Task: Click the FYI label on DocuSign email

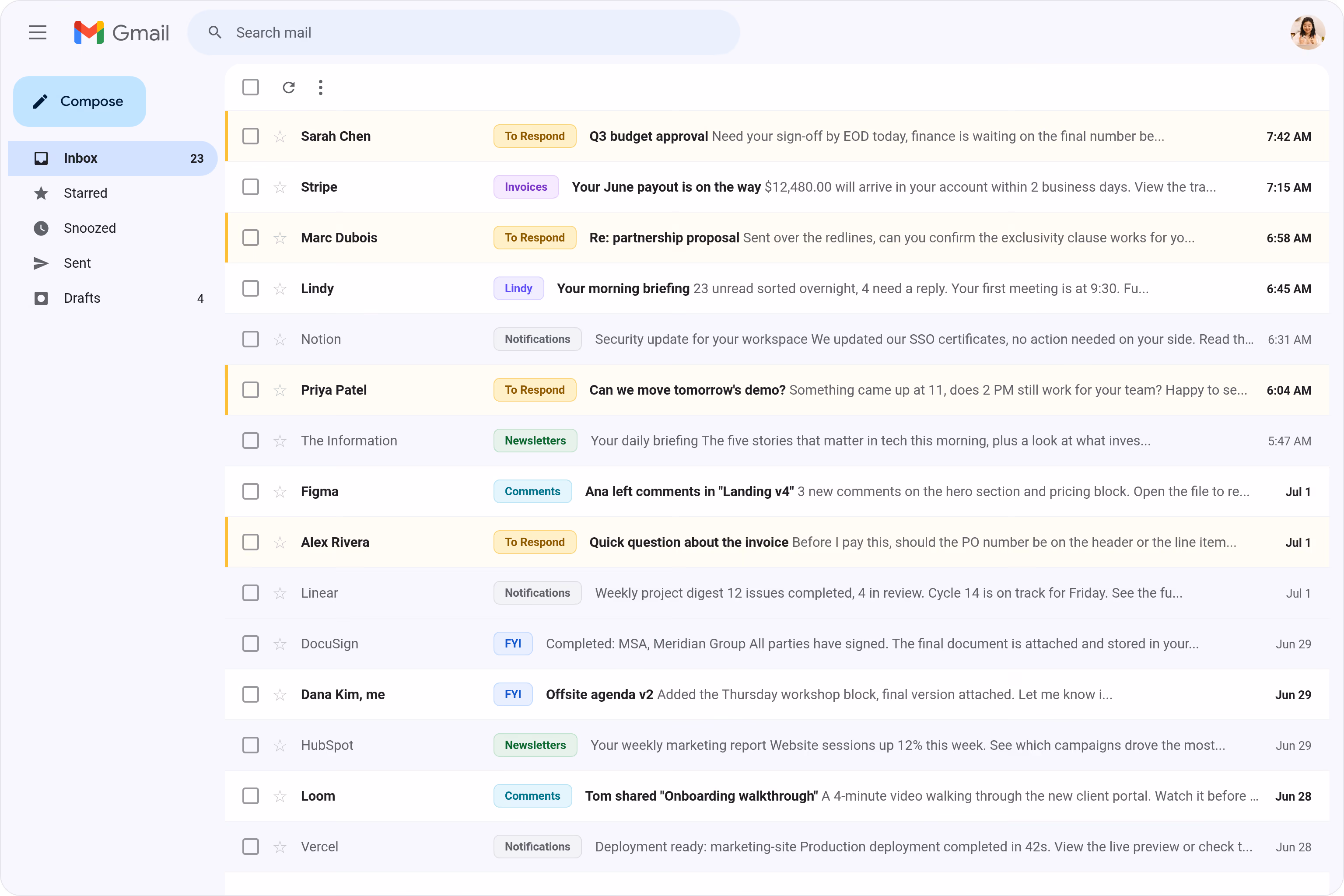Action: coord(513,644)
